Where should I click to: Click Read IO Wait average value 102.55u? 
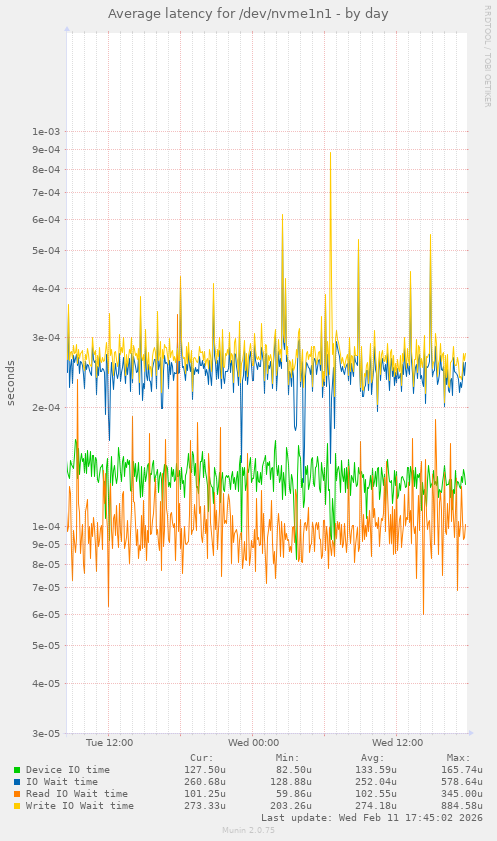click(376, 793)
